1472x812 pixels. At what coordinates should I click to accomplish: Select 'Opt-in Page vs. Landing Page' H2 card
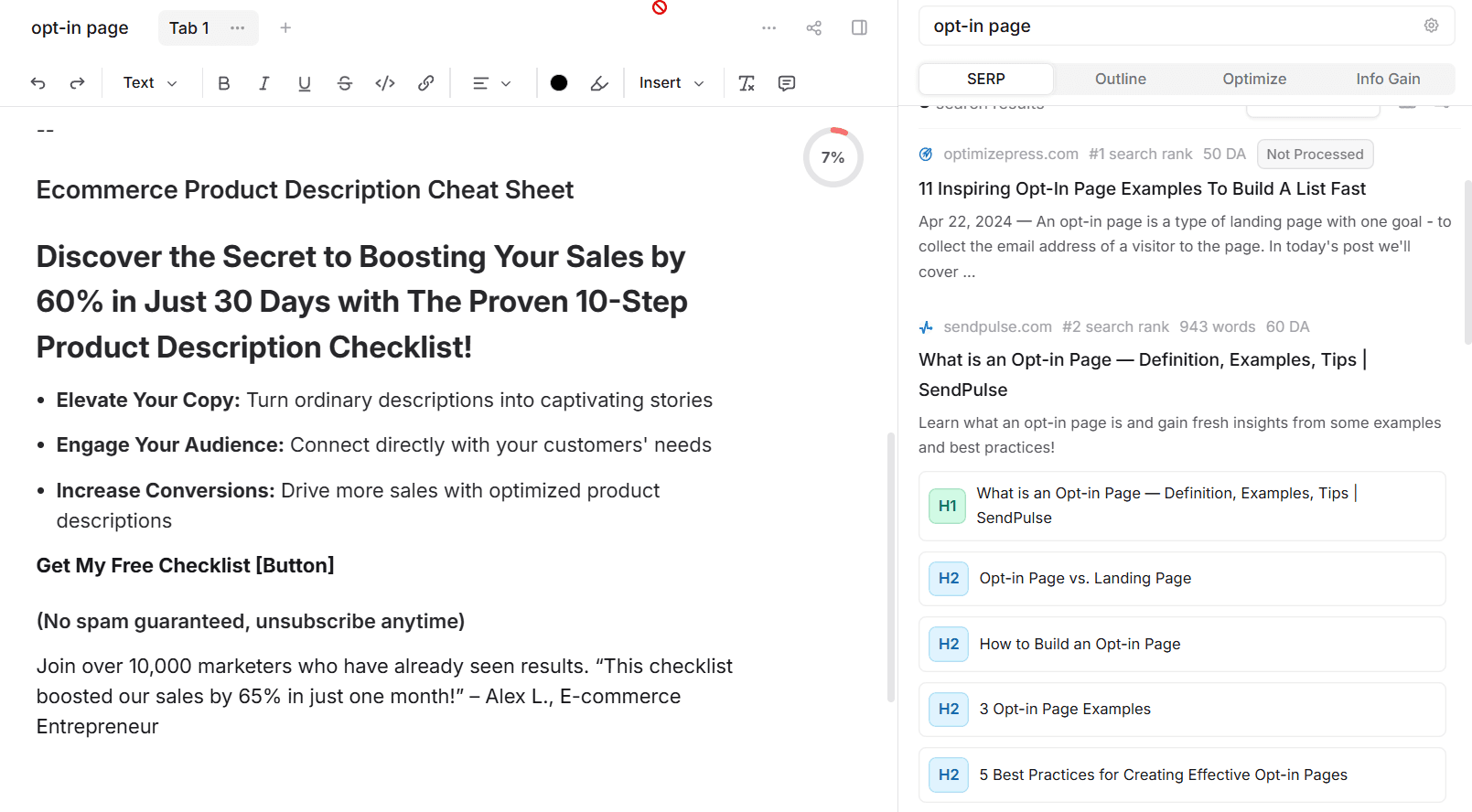(x=1182, y=579)
